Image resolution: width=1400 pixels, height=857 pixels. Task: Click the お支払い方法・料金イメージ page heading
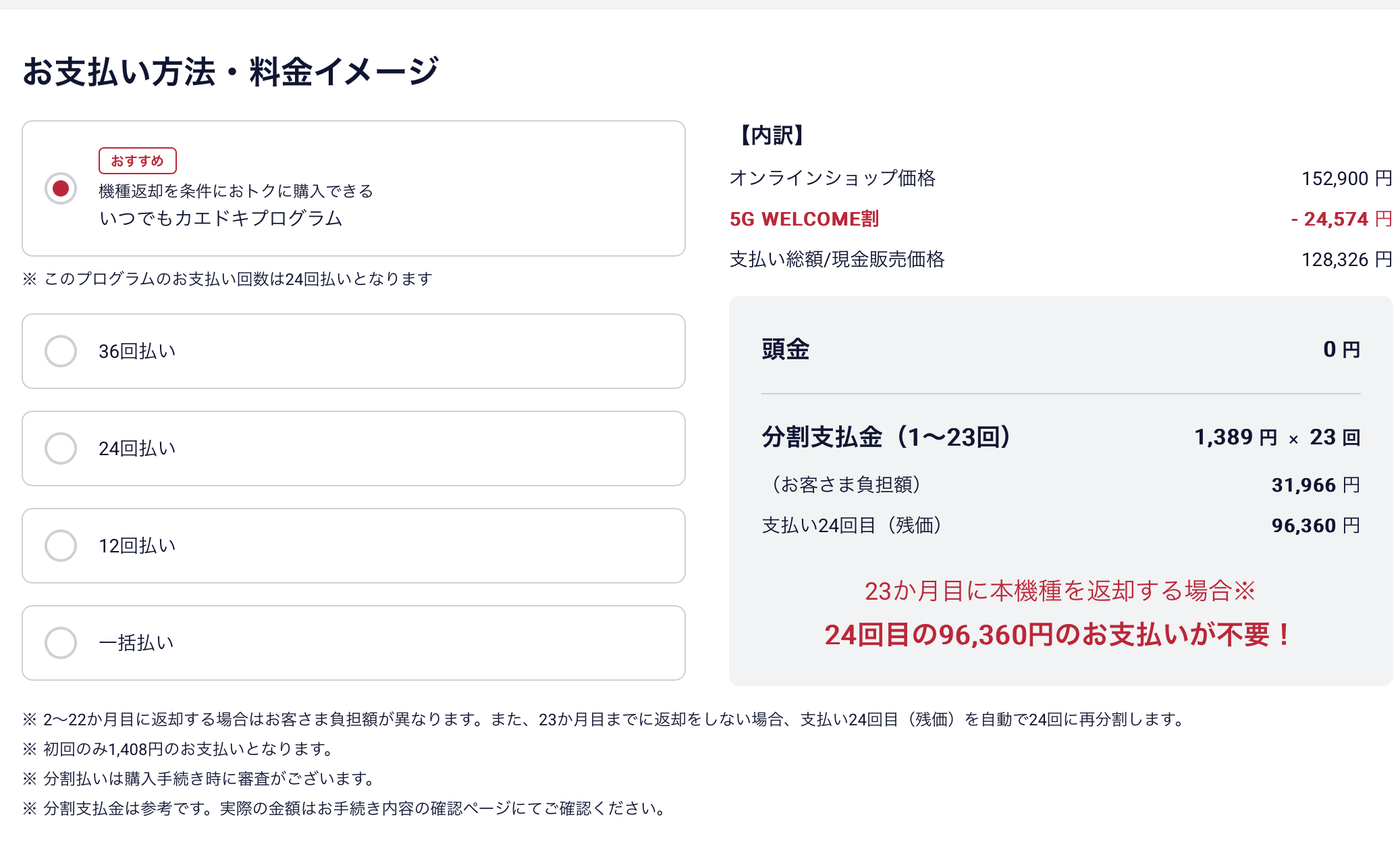[x=231, y=72]
